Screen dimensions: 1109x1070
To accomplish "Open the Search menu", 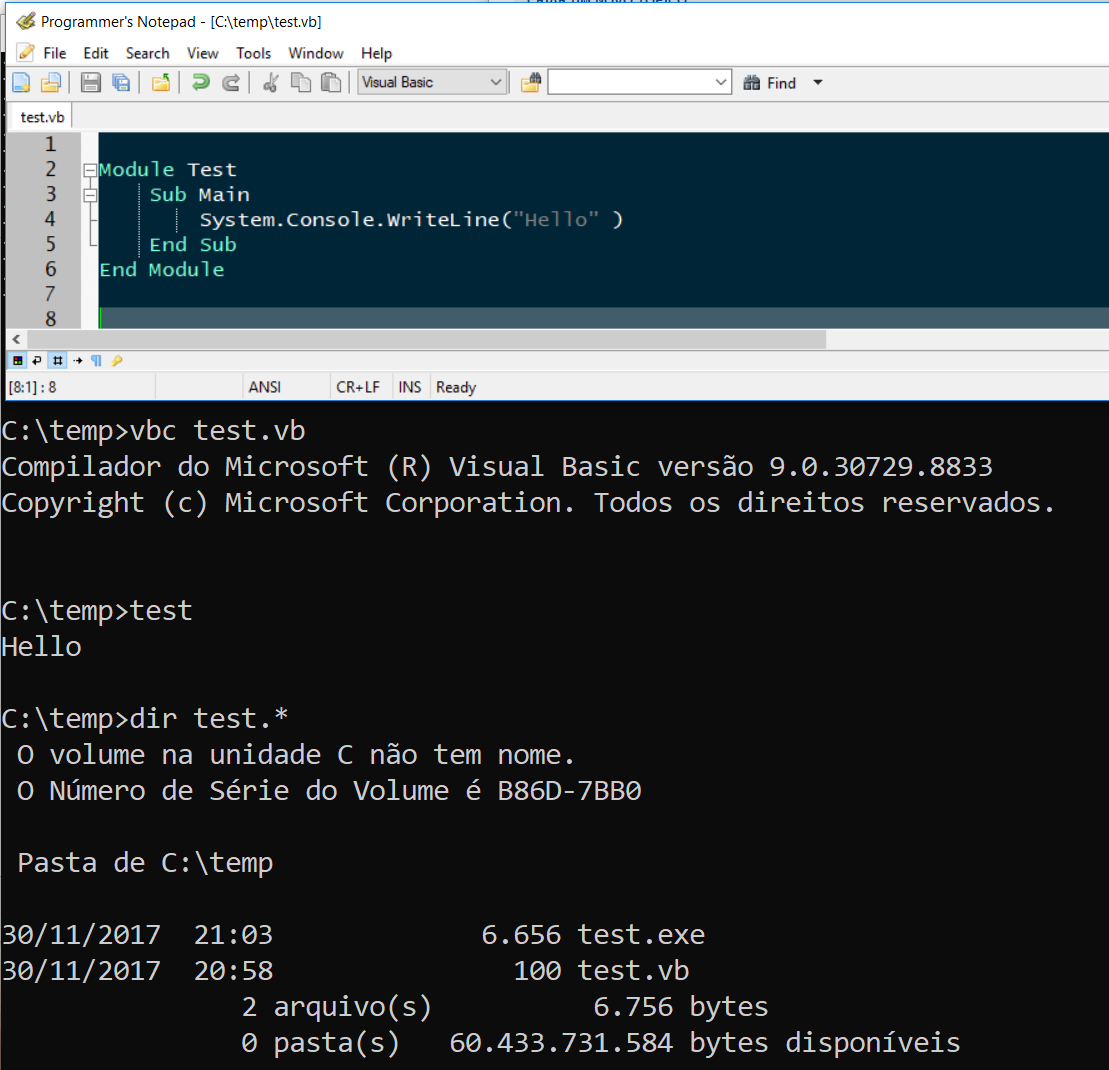I will click(147, 53).
